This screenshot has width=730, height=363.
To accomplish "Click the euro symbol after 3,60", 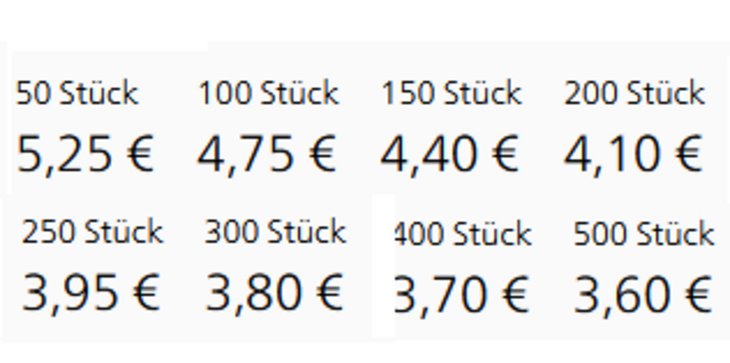I will coord(697,295).
